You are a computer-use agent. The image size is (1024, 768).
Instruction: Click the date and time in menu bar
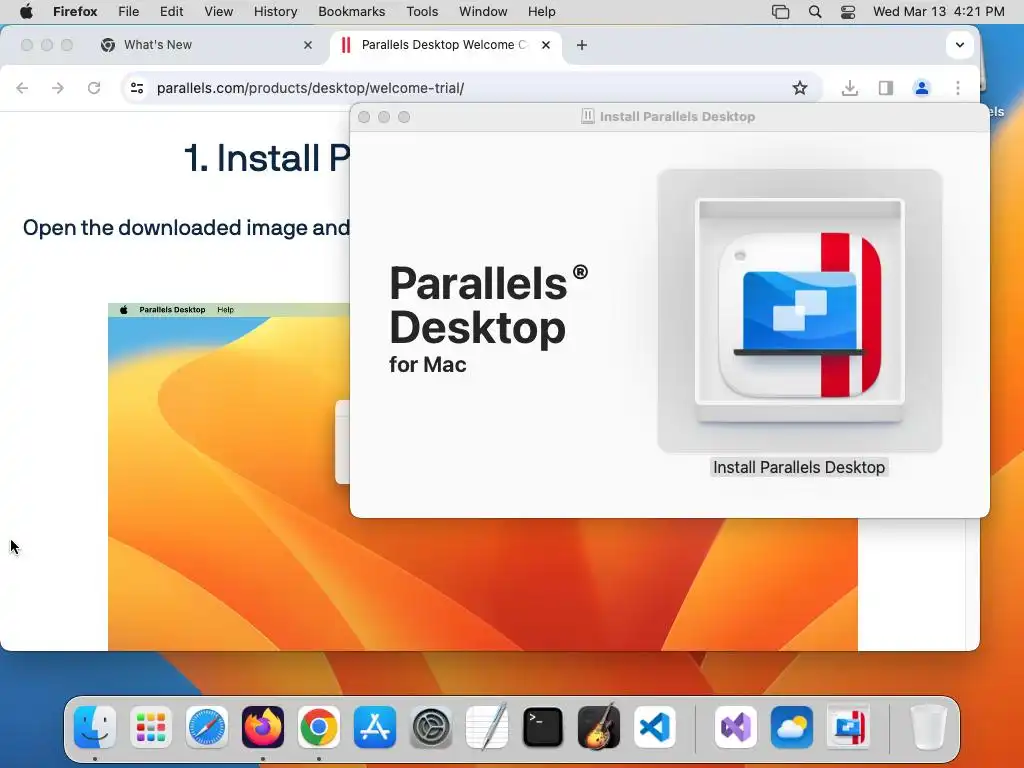[938, 12]
